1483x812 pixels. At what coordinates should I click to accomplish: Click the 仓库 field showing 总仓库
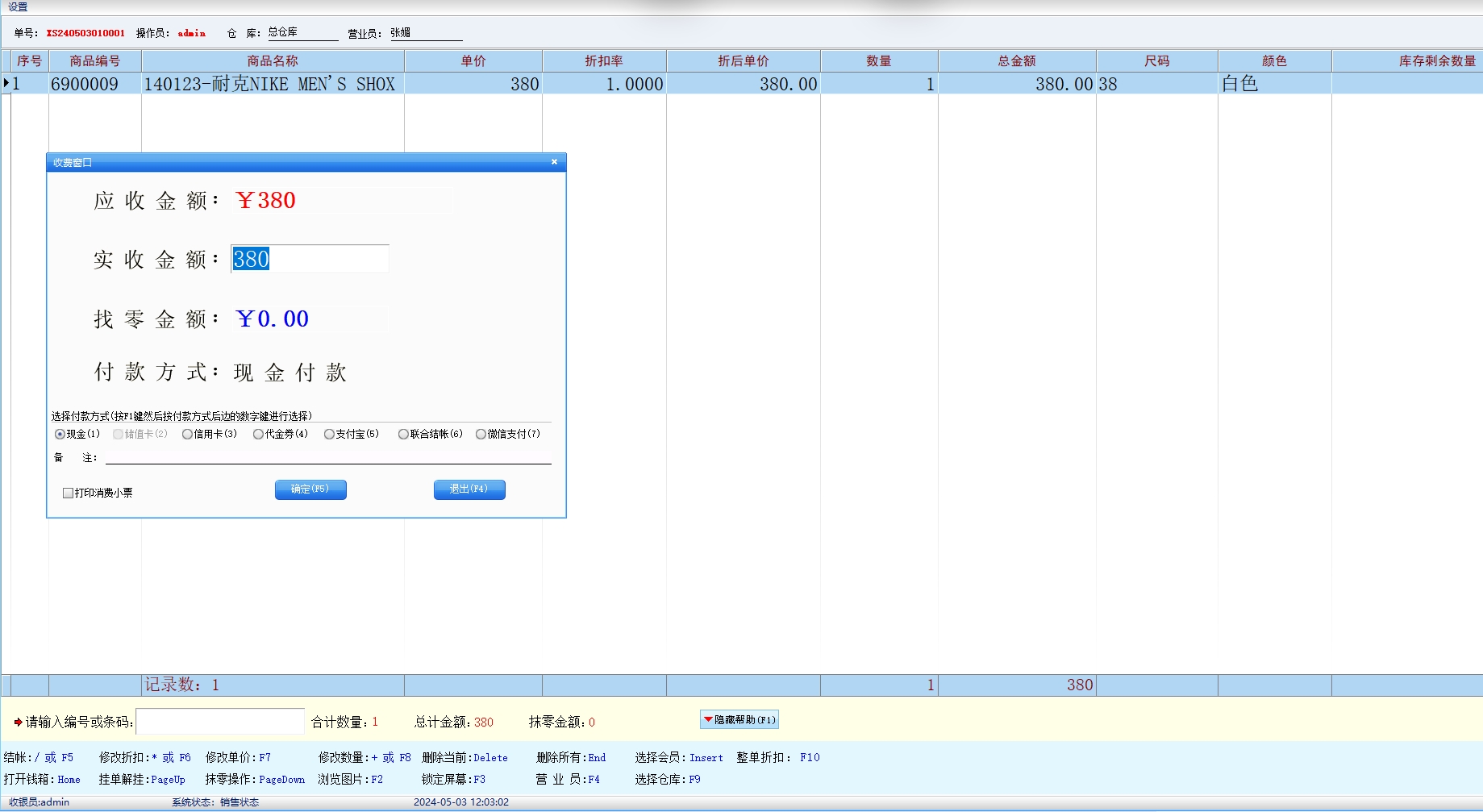click(x=302, y=32)
